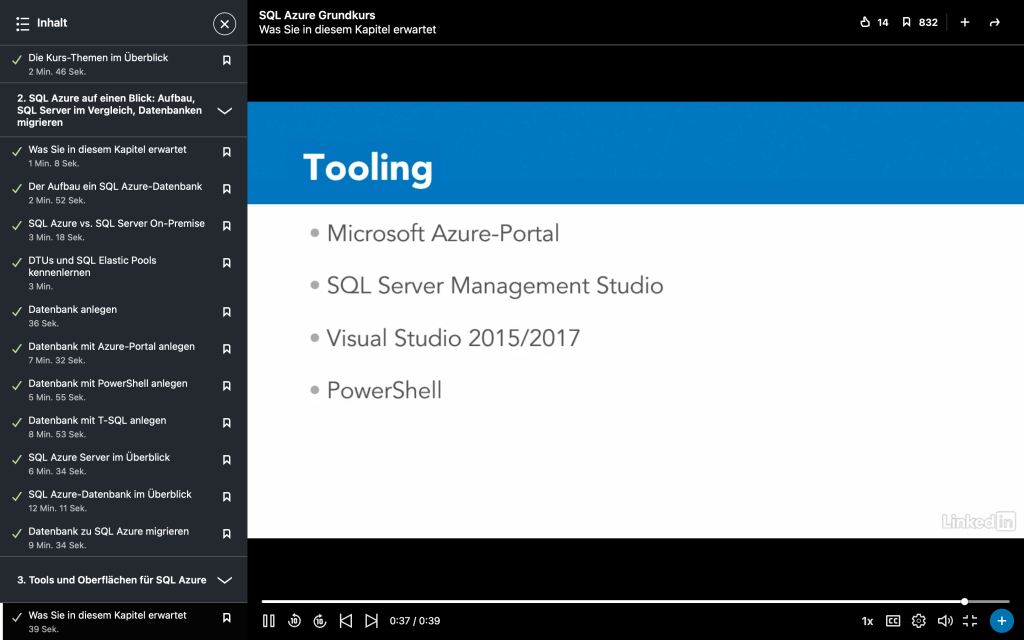Collapse '3. Tools und Oberflächen' section

225,580
